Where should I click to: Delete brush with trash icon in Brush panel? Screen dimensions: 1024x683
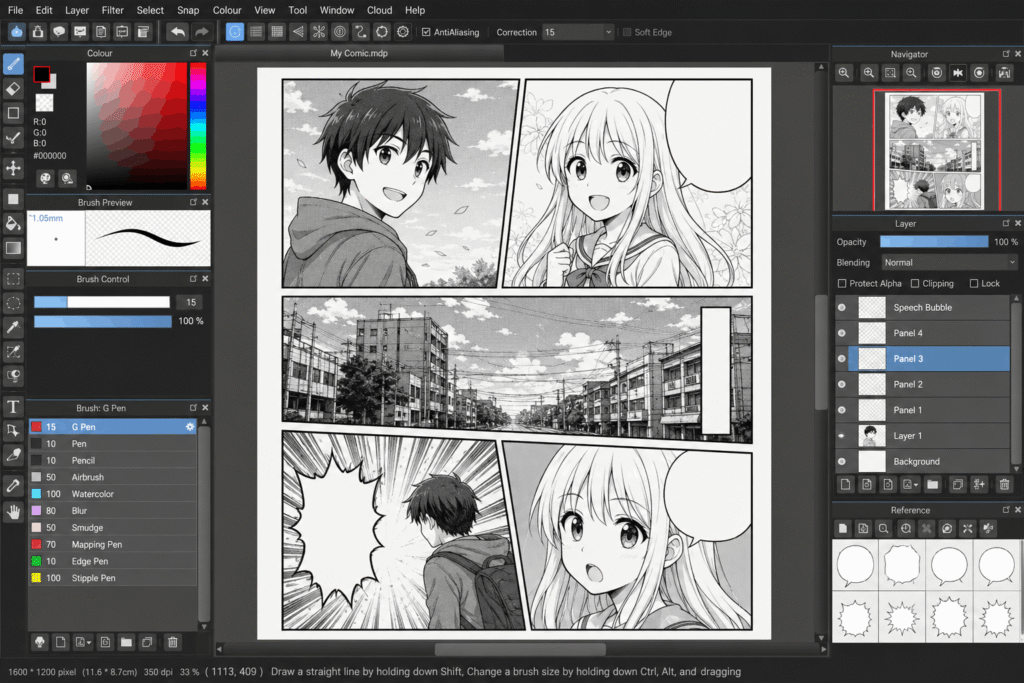(172, 642)
